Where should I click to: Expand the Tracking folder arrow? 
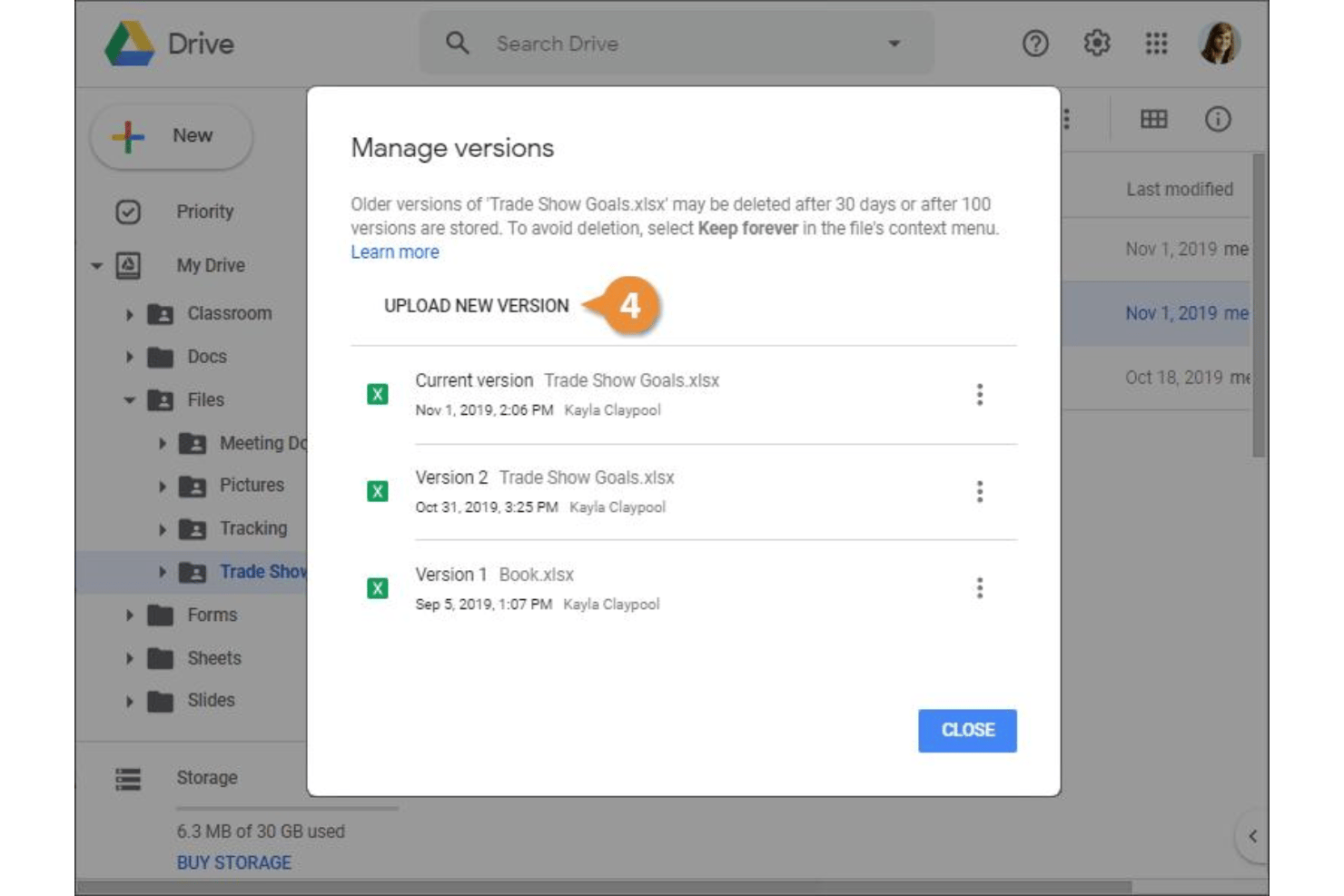(x=162, y=529)
